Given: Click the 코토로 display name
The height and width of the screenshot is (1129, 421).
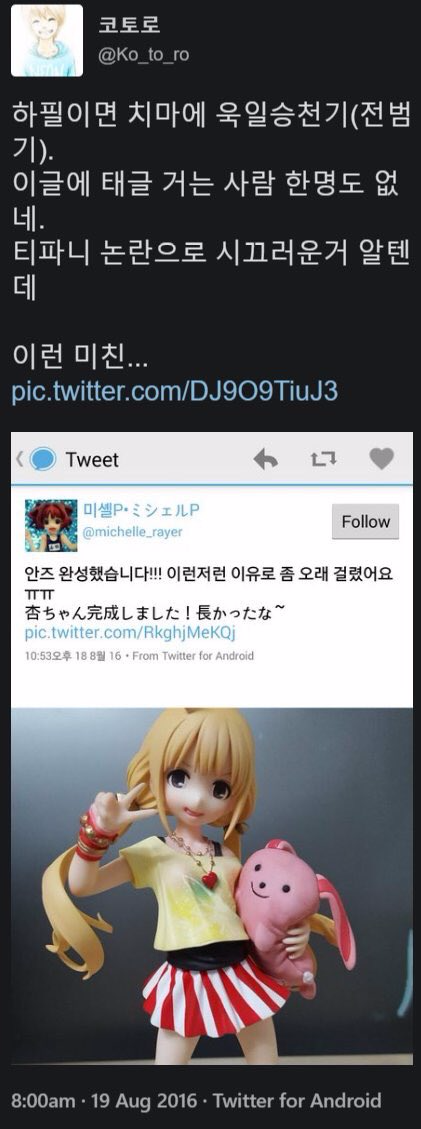Looking at the screenshot, I should click(x=129, y=23).
